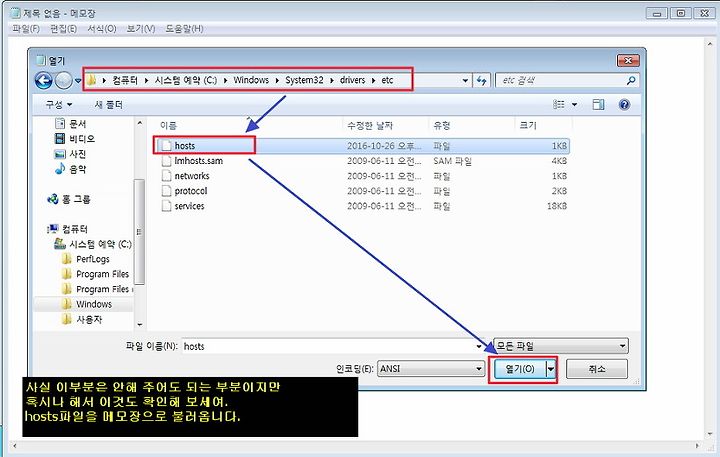The width and height of the screenshot is (720, 457).
Task: Select drivers in the address breadcrumb
Action: pos(352,80)
